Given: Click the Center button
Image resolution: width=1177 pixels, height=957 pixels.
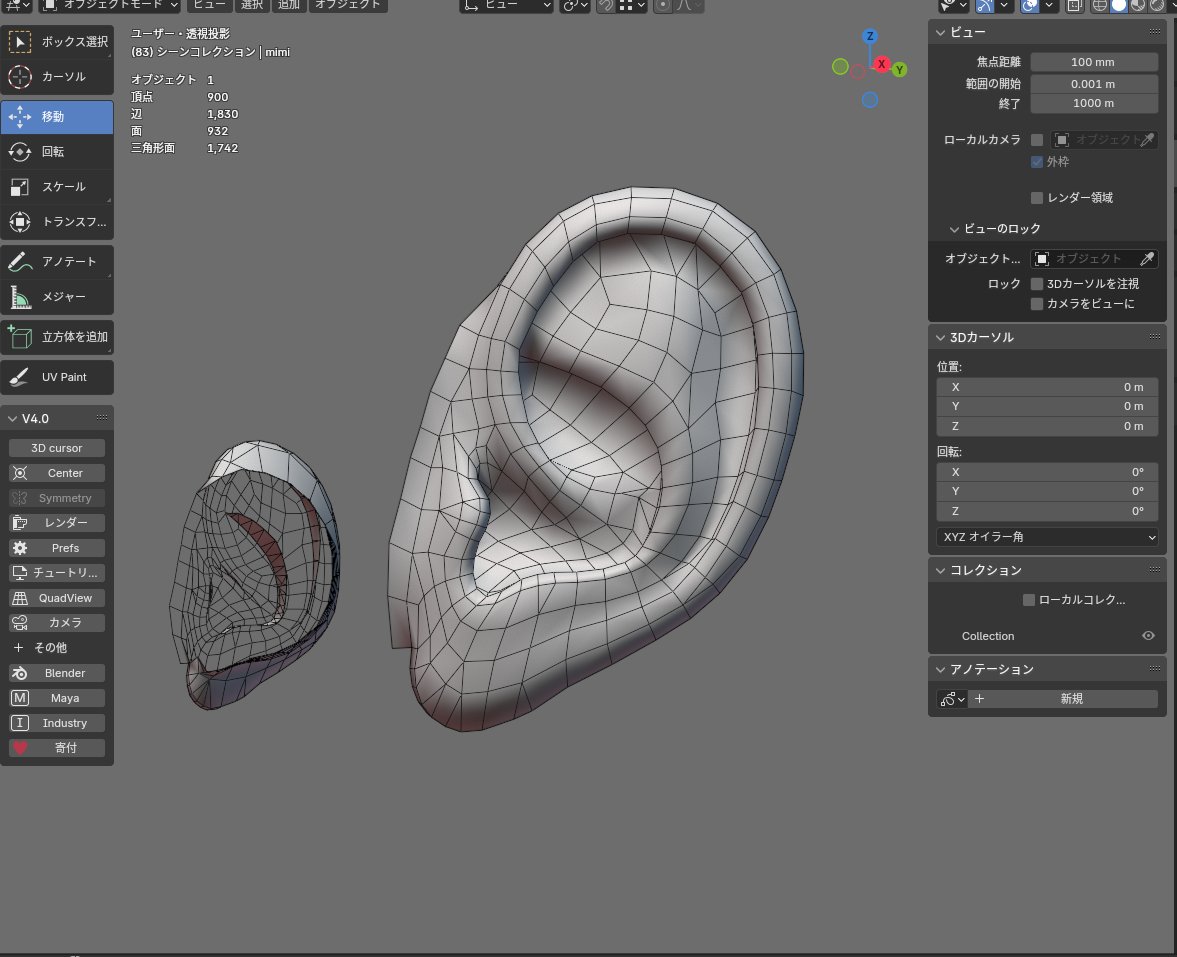Looking at the screenshot, I should [57, 474].
